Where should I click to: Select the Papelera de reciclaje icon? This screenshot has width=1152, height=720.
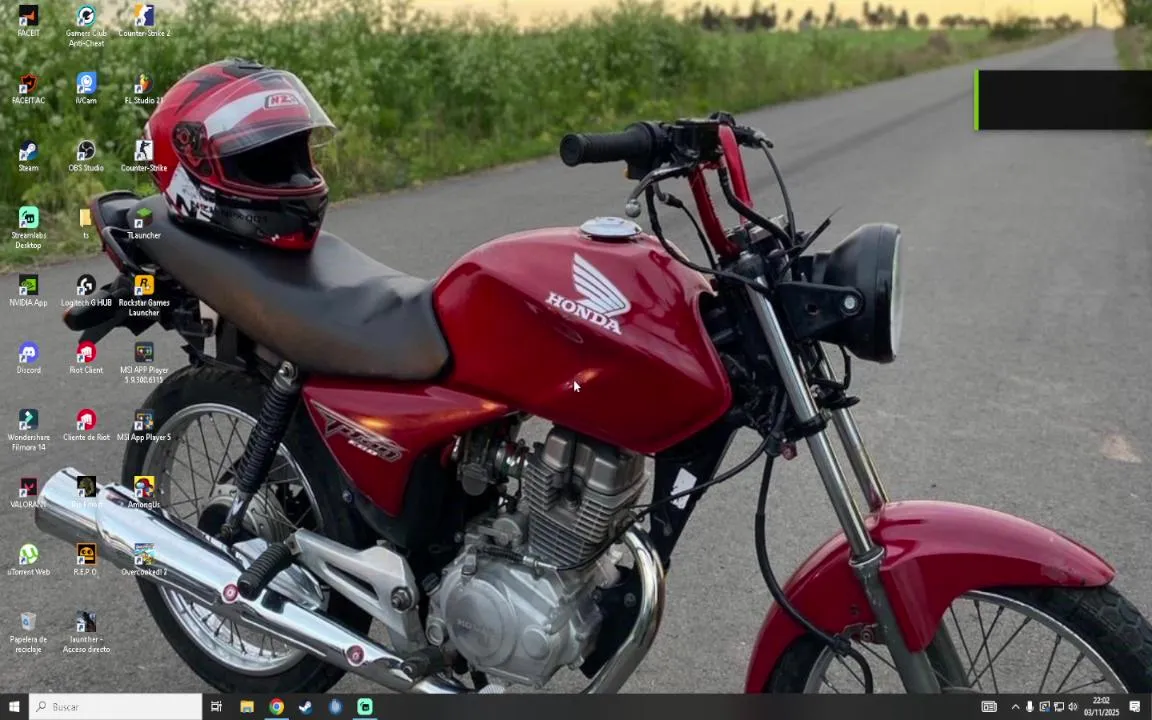(x=28, y=633)
